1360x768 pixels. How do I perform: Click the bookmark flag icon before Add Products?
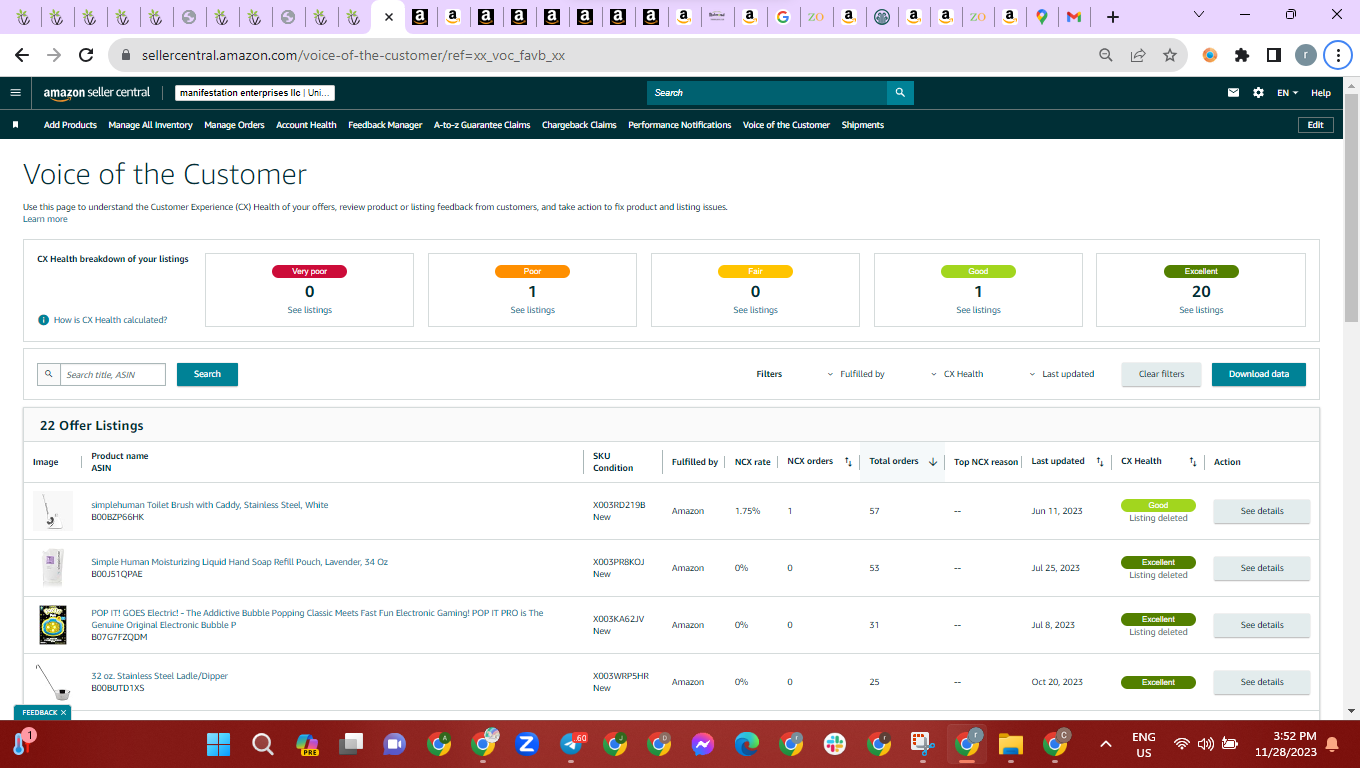[x=15, y=125]
